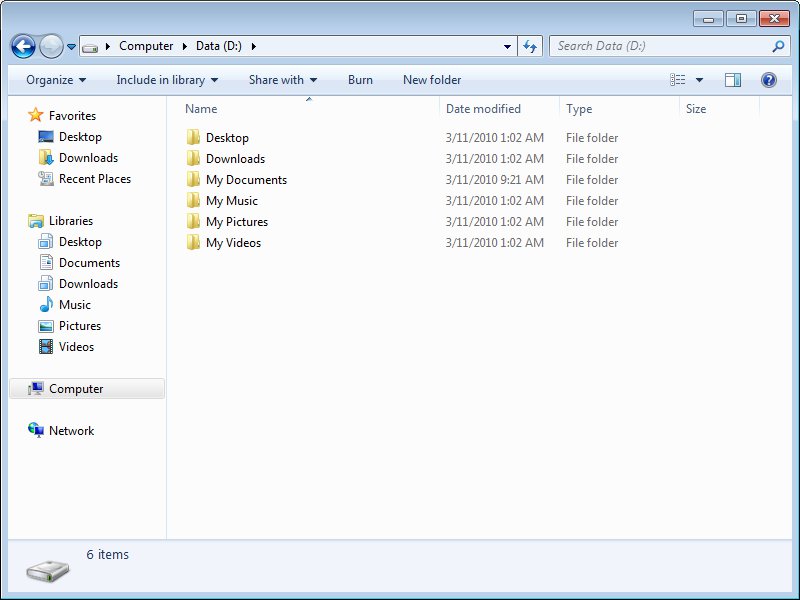Select the My Pictures folder icon
800x600 pixels.
coord(193,221)
